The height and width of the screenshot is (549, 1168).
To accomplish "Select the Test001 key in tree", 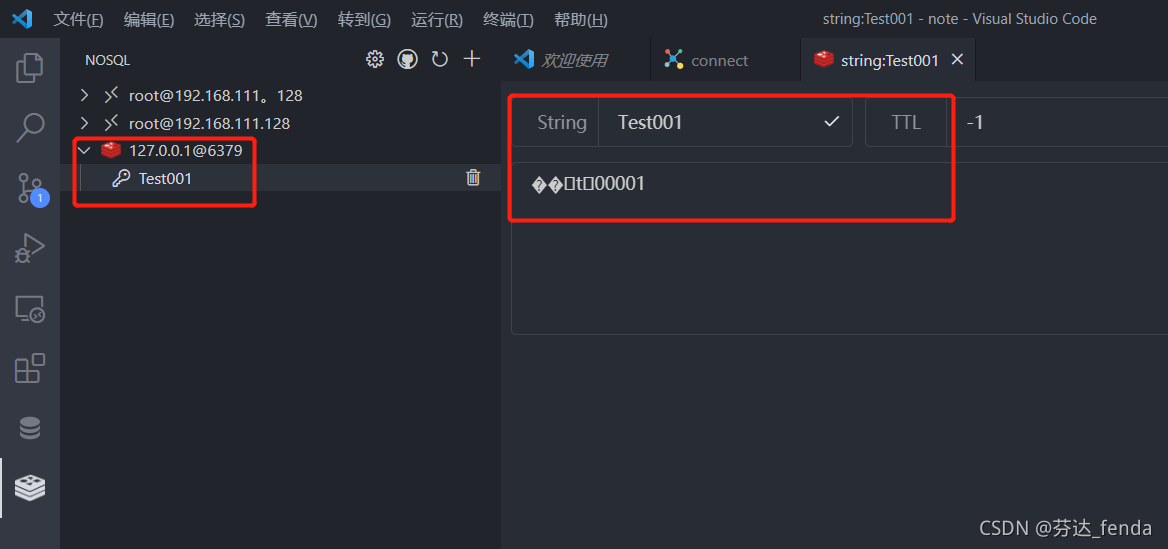I will [280, 178].
